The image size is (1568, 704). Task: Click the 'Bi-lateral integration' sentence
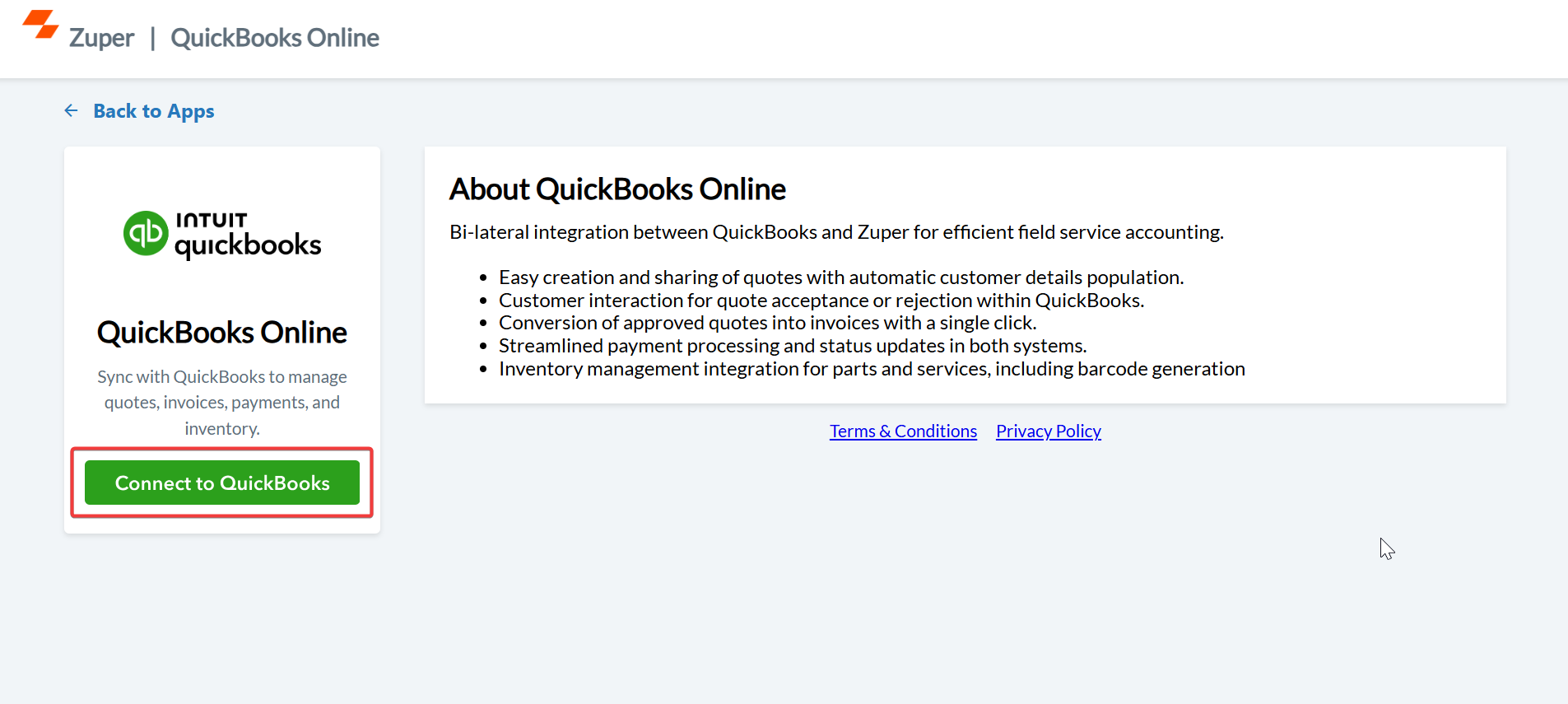point(836,232)
